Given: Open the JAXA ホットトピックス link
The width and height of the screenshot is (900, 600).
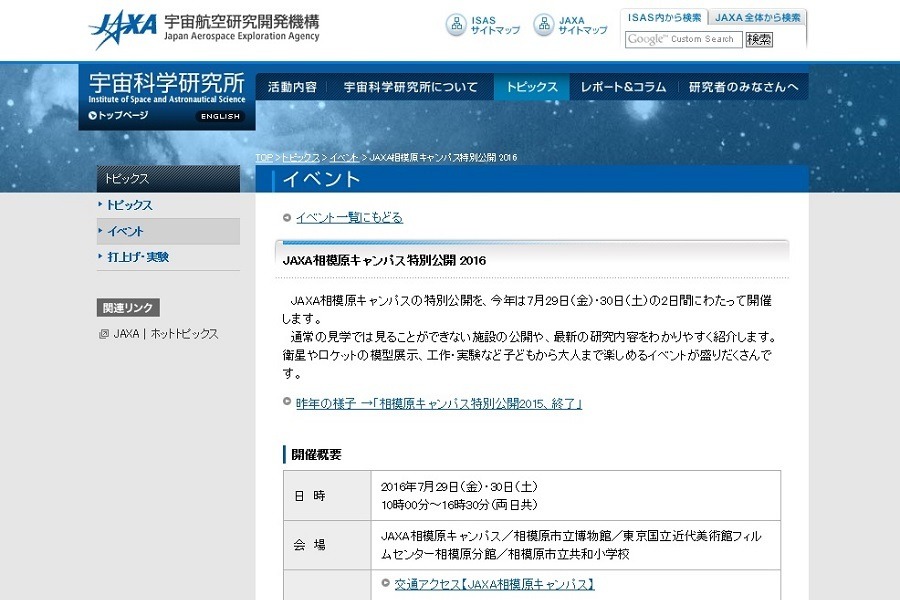Looking at the screenshot, I should tap(166, 334).
